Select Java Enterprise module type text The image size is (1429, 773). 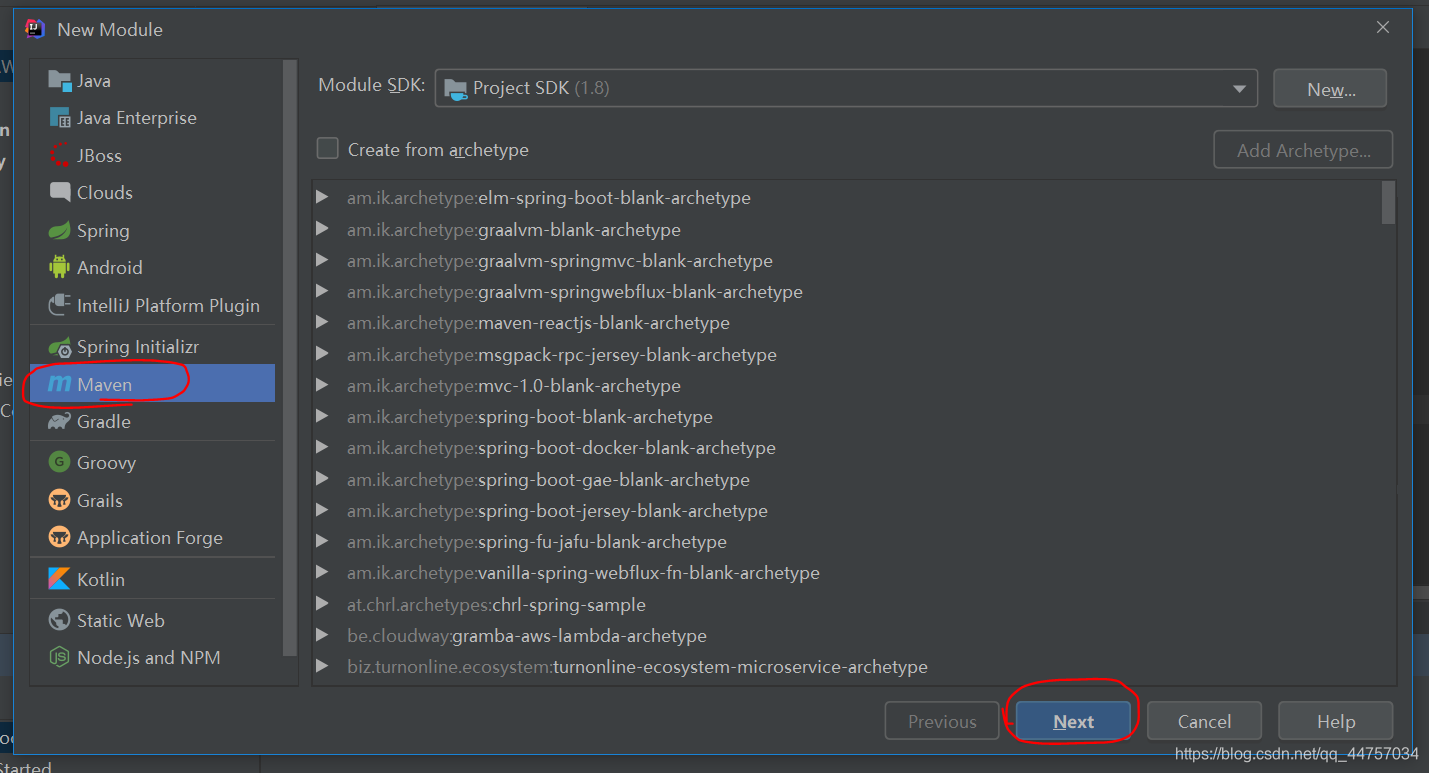pos(137,118)
